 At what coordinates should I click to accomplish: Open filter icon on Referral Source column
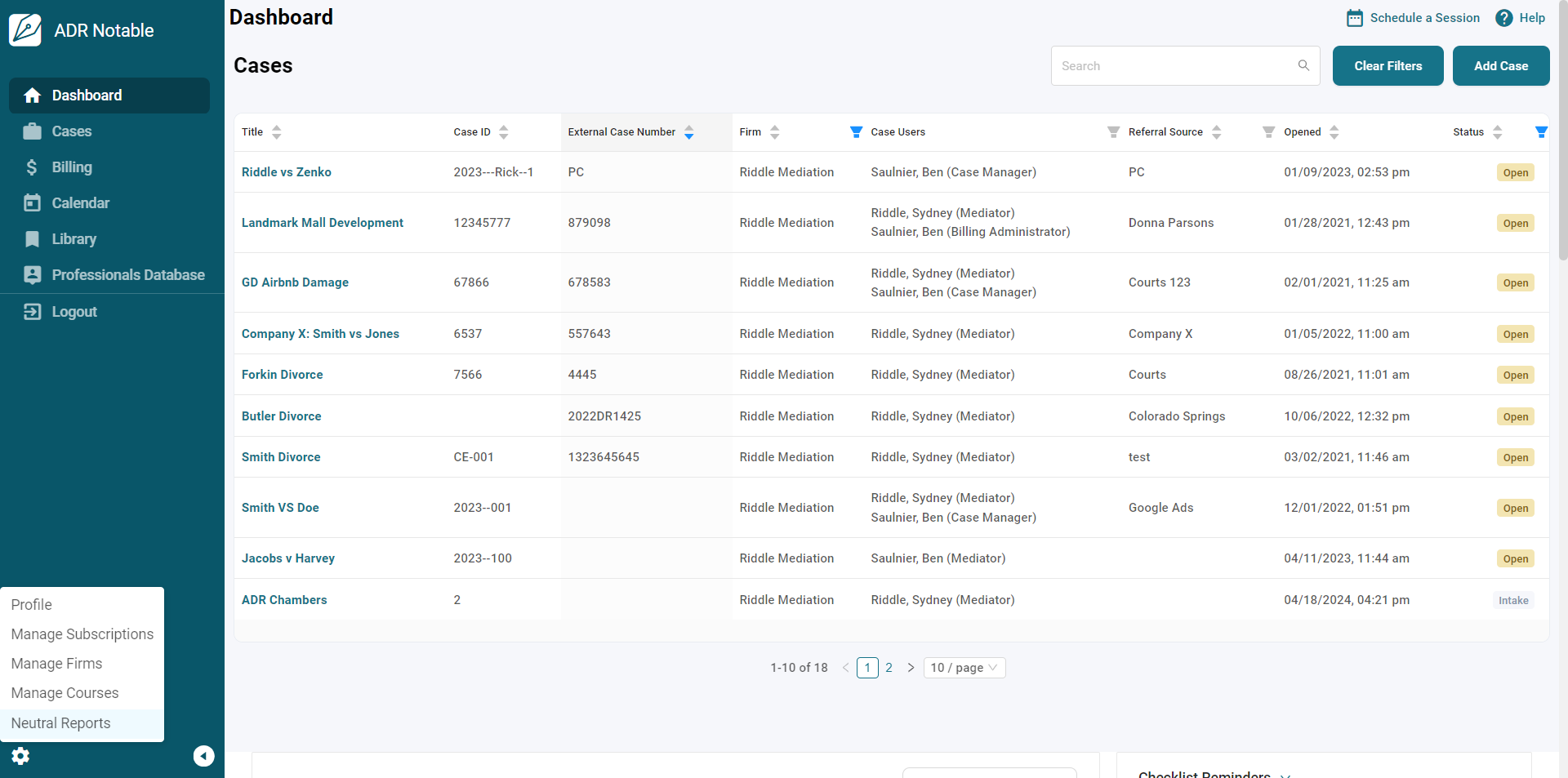(x=1268, y=132)
